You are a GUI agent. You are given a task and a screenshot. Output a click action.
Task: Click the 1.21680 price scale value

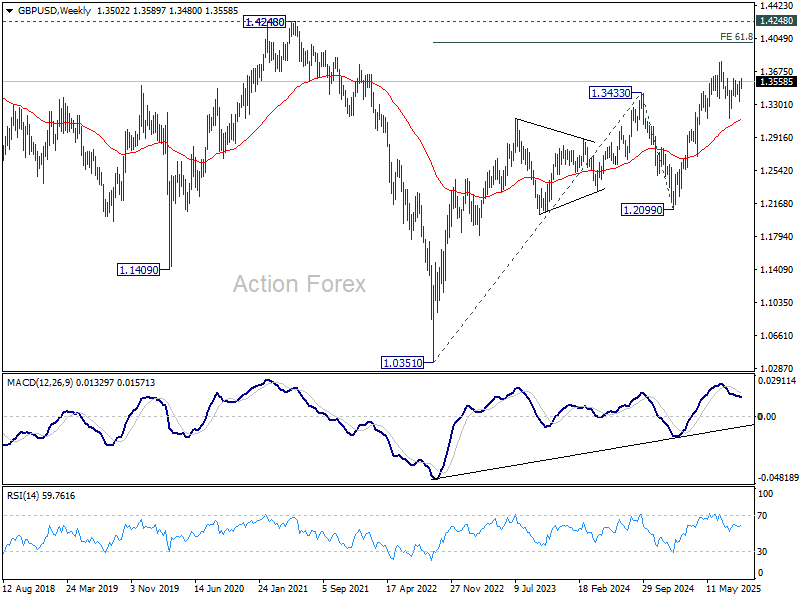click(x=777, y=204)
